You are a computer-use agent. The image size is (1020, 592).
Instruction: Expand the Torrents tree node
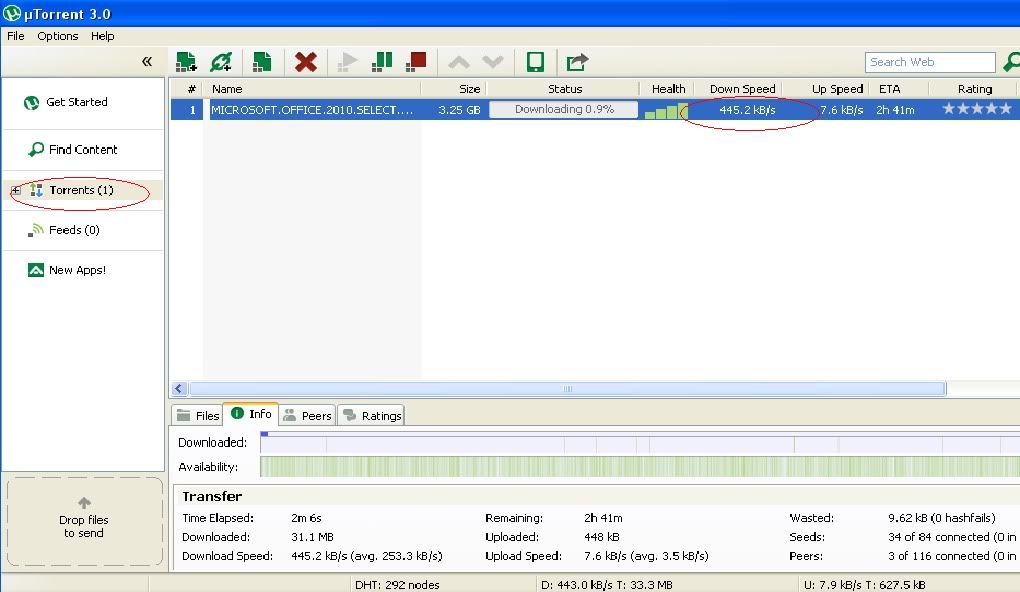[x=16, y=191]
